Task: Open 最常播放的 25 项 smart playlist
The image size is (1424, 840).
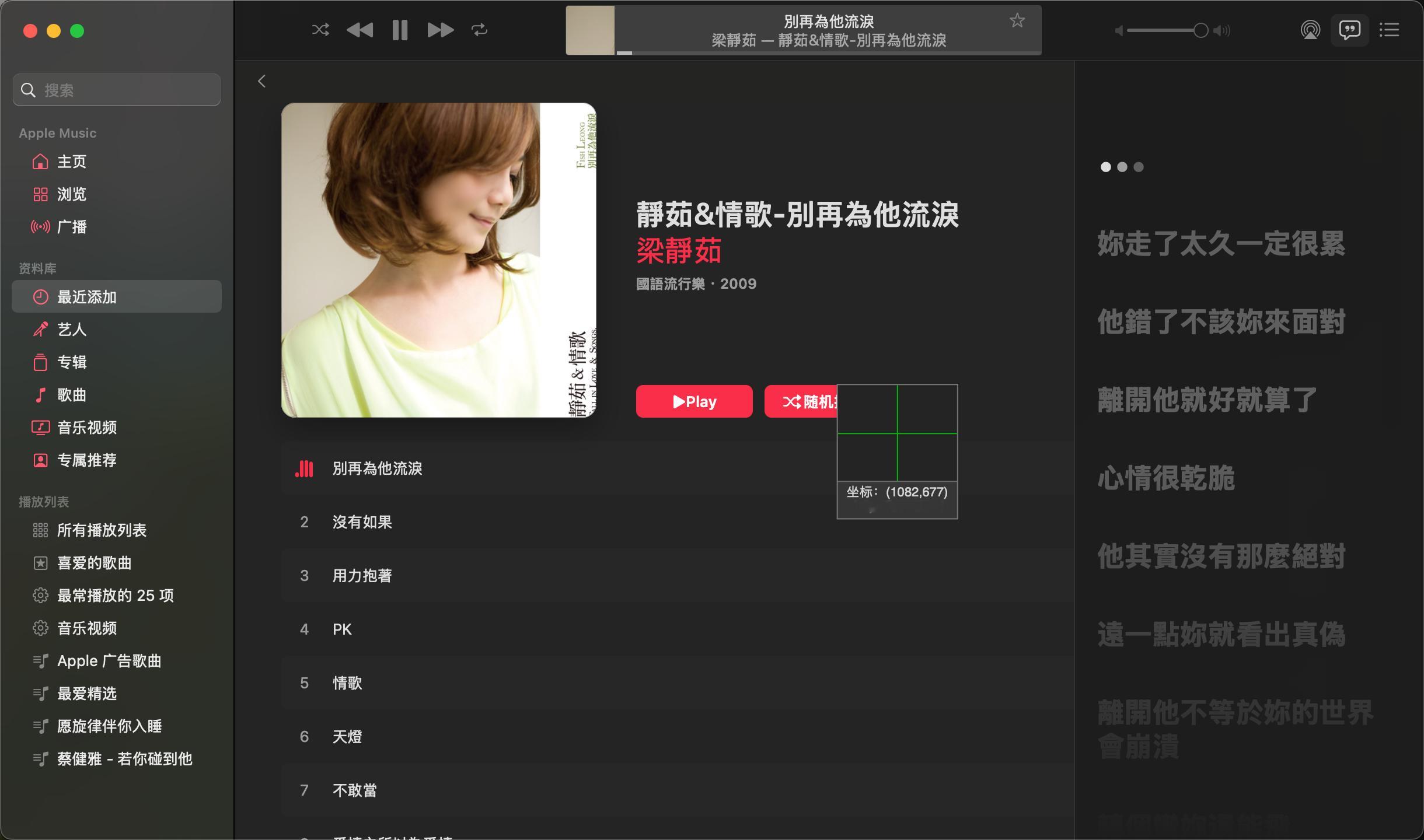Action: click(x=117, y=596)
